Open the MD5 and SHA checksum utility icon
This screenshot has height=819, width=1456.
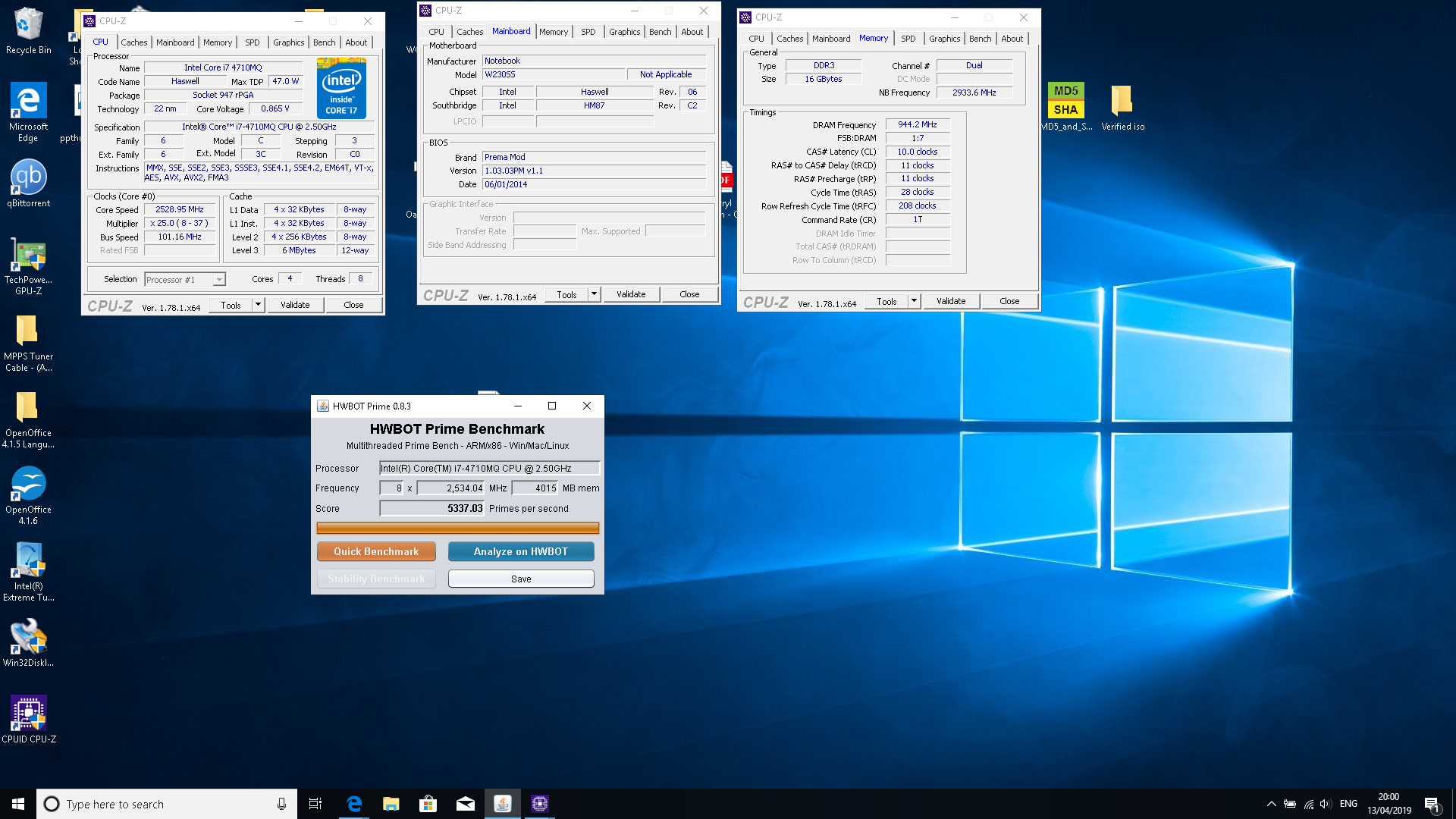pos(1066,106)
